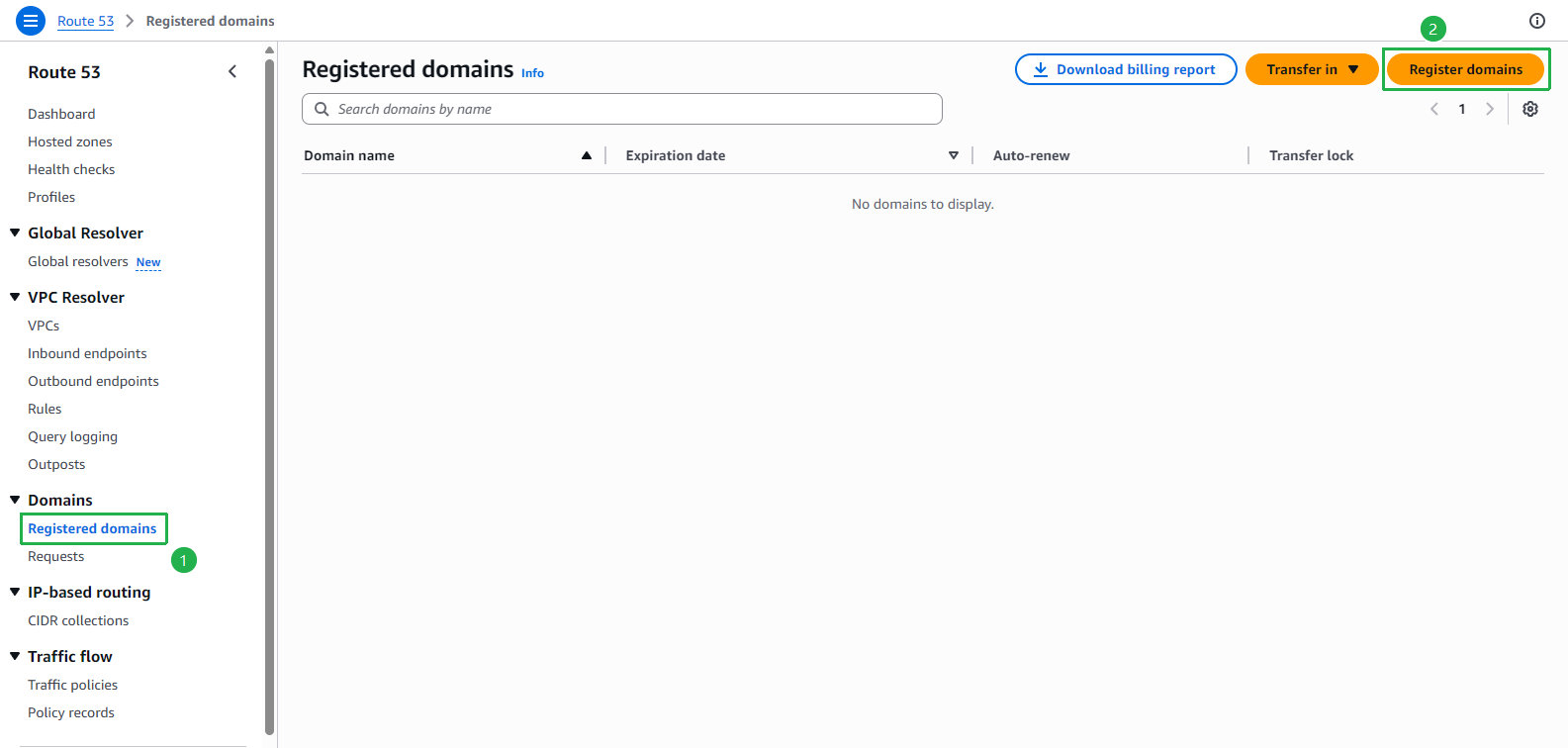This screenshot has height=748, width=1568.
Task: Collapse the IP-based routing section
Action: pos(15,592)
